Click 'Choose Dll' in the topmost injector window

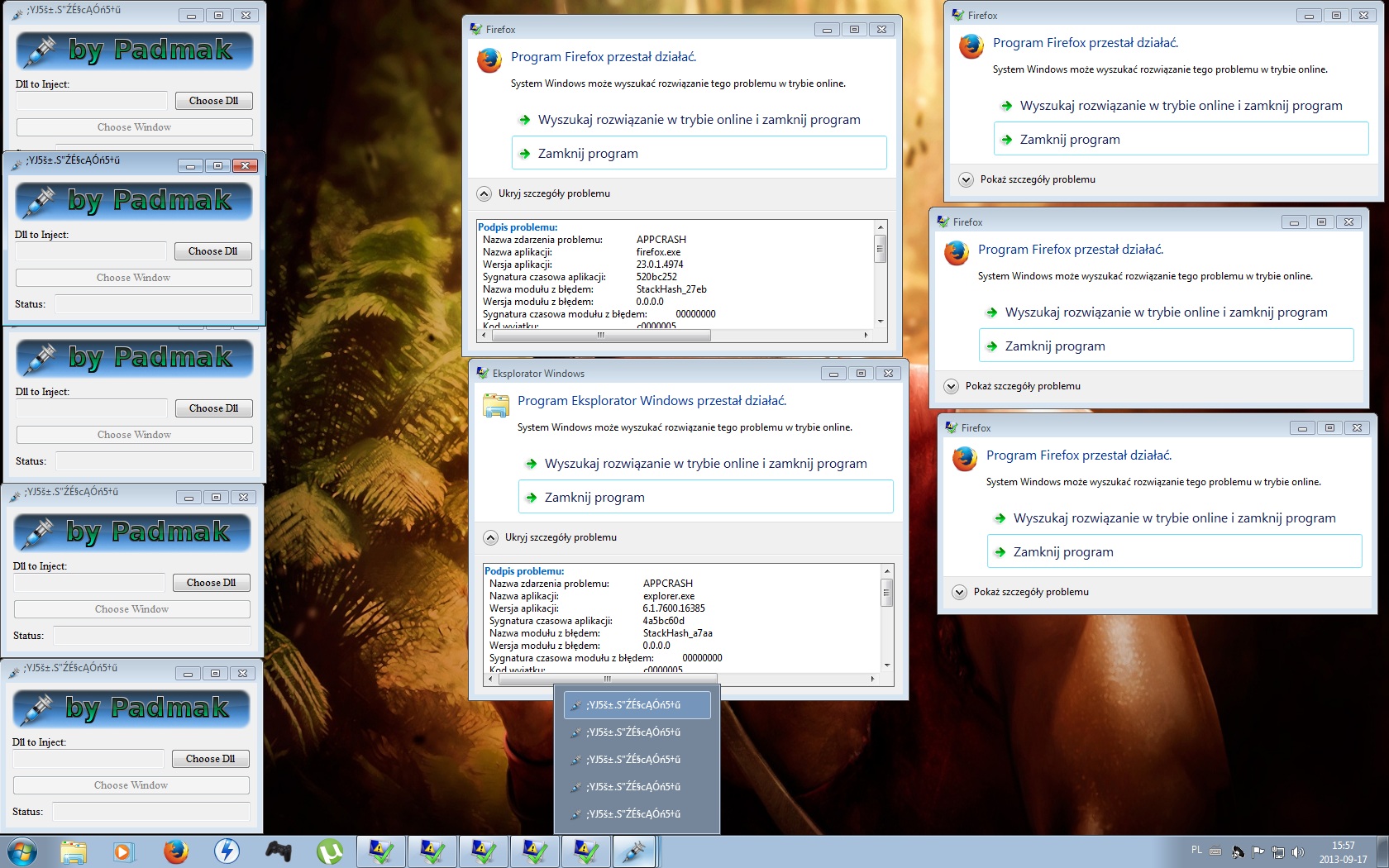click(214, 101)
